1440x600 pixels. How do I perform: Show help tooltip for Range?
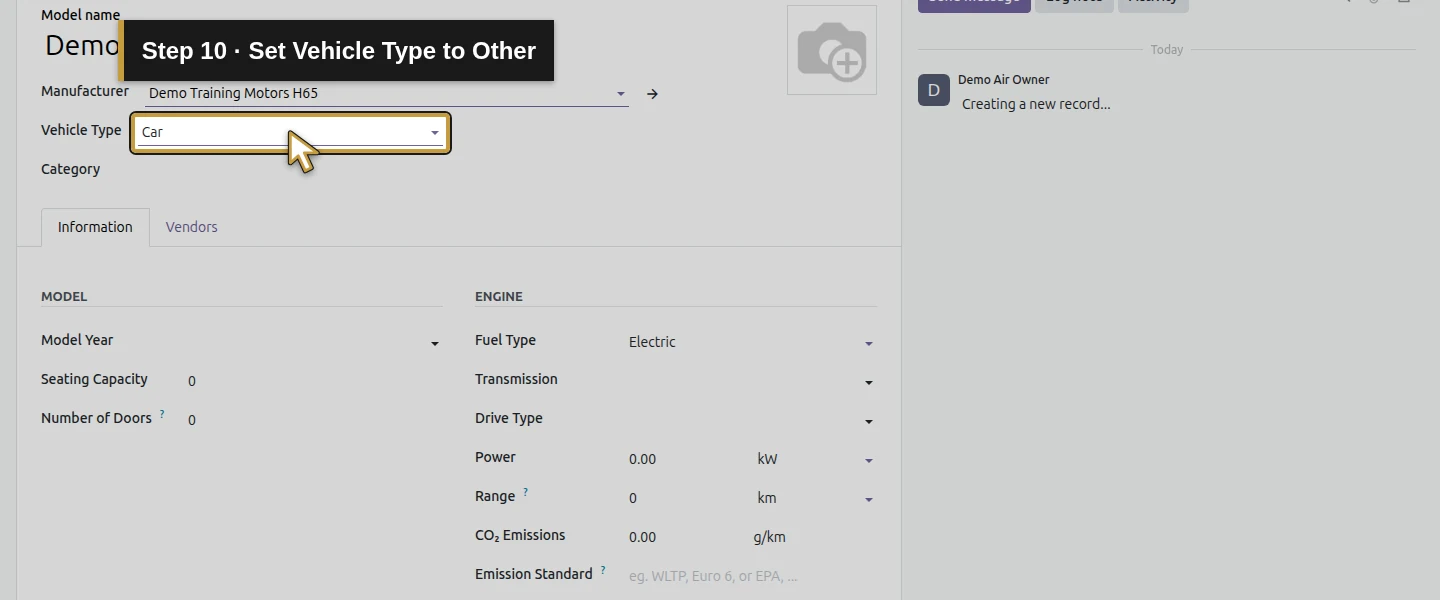point(526,492)
